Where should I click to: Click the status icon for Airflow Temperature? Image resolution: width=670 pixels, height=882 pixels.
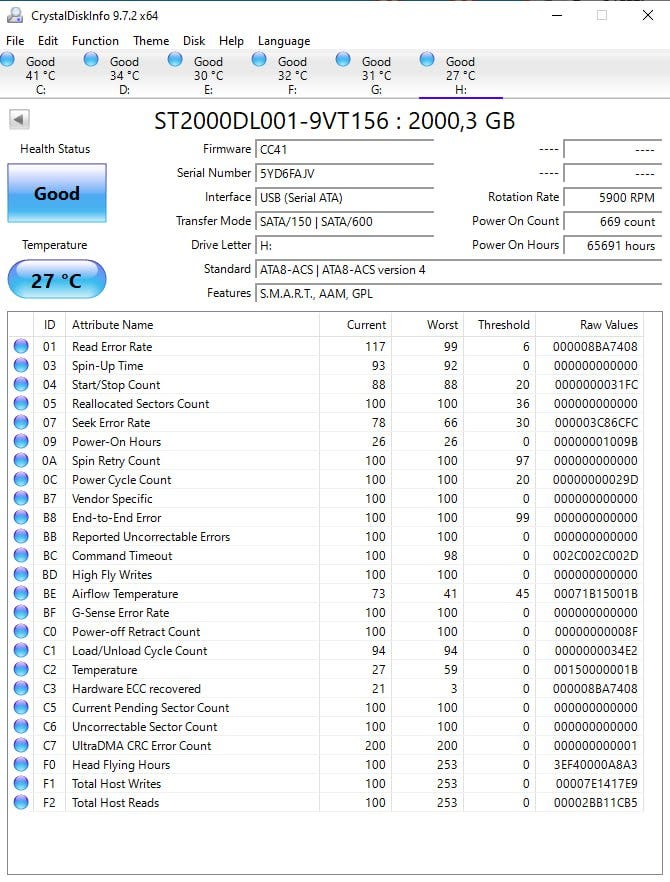21,593
